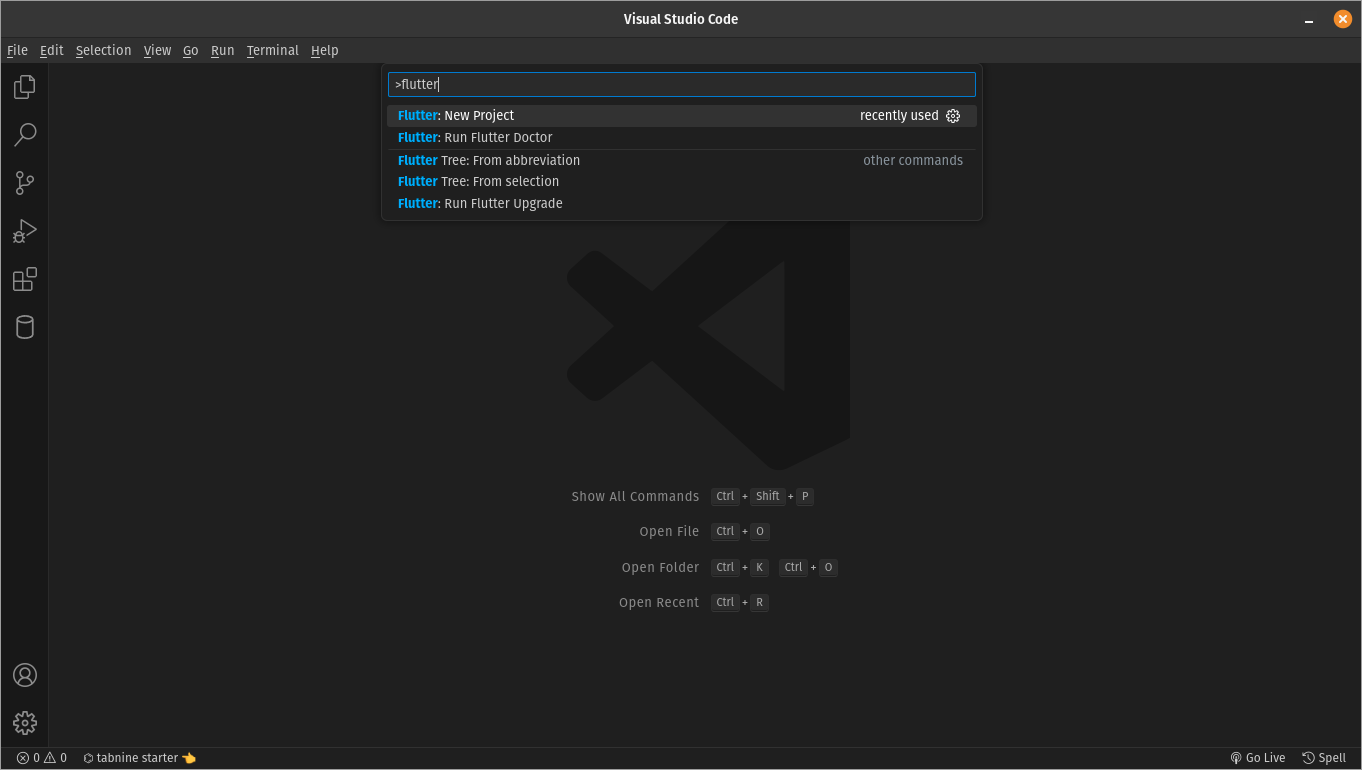Select Flutter: New Project command
The width and height of the screenshot is (1362, 770).
682,116
